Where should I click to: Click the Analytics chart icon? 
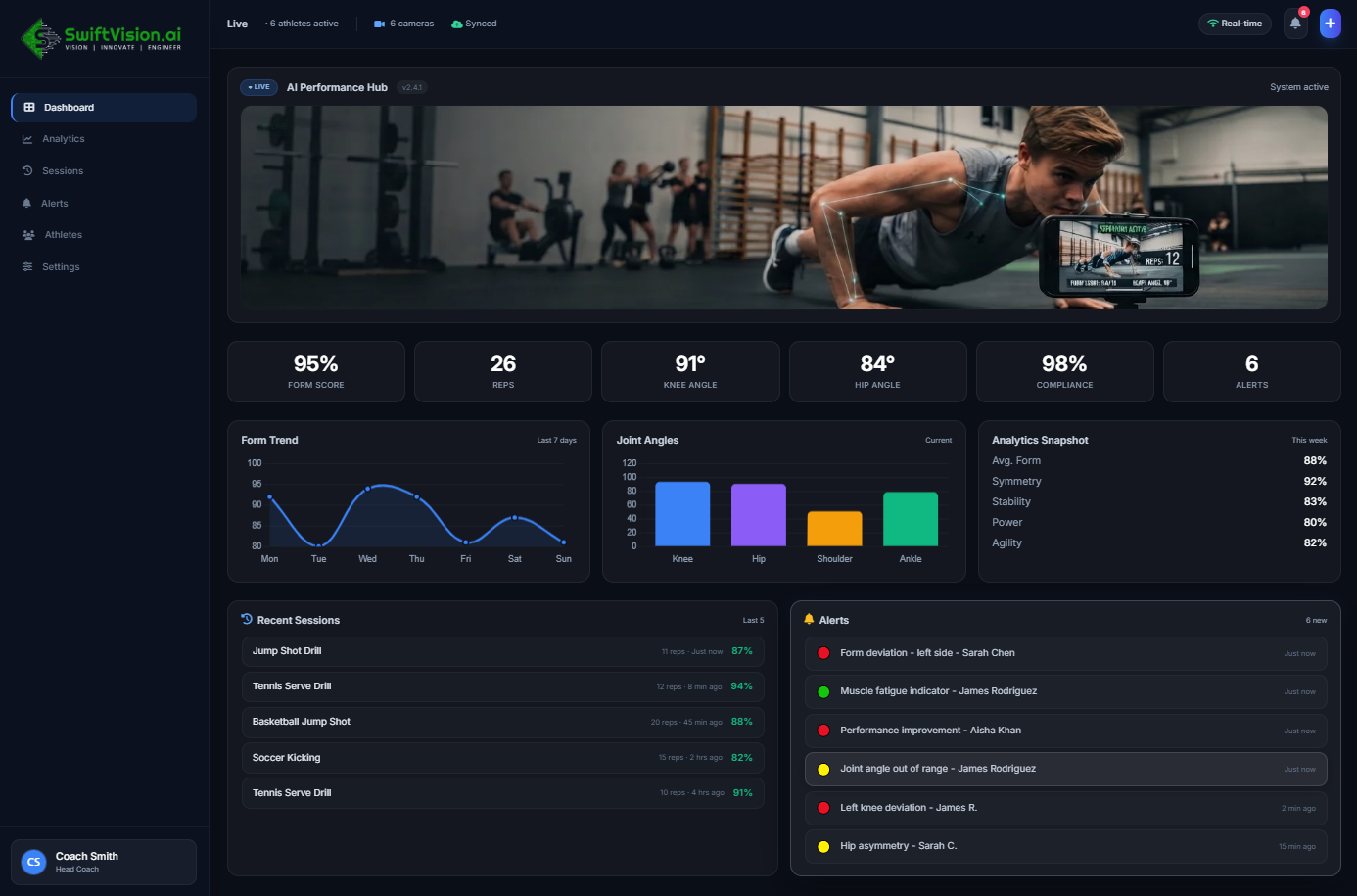27,139
